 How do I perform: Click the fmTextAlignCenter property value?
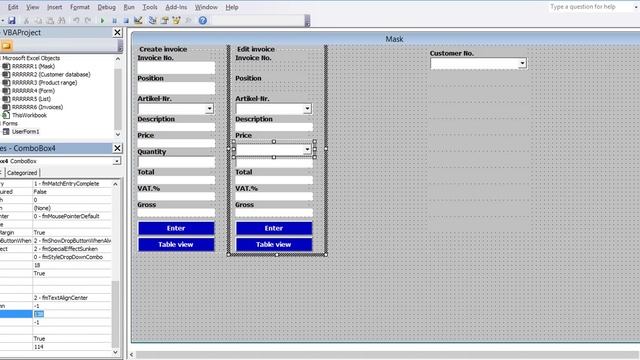click(x=72, y=298)
